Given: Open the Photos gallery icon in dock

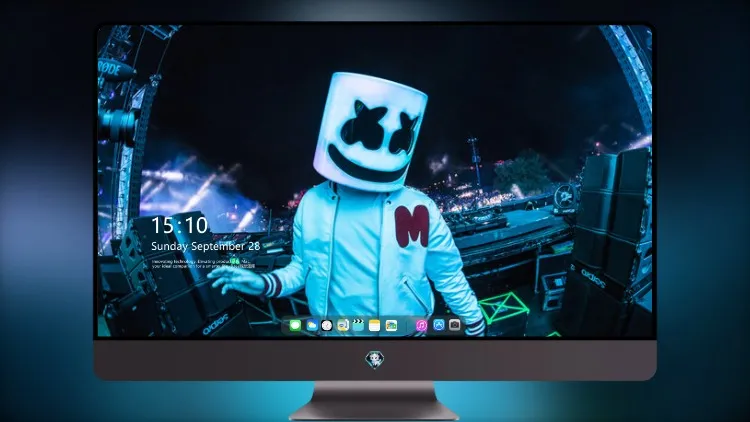Looking at the screenshot, I should tap(391, 325).
